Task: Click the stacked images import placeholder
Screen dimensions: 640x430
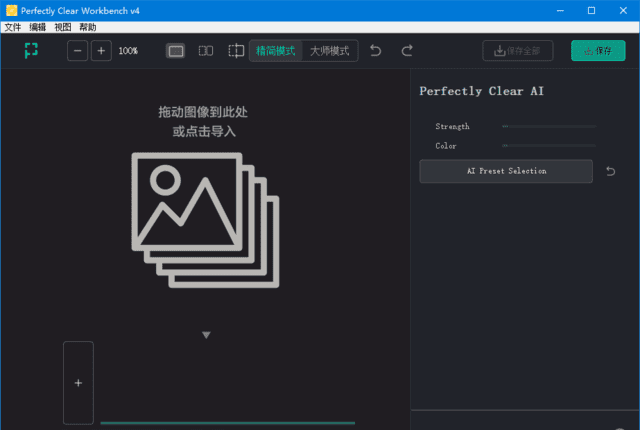Action: click(x=205, y=220)
